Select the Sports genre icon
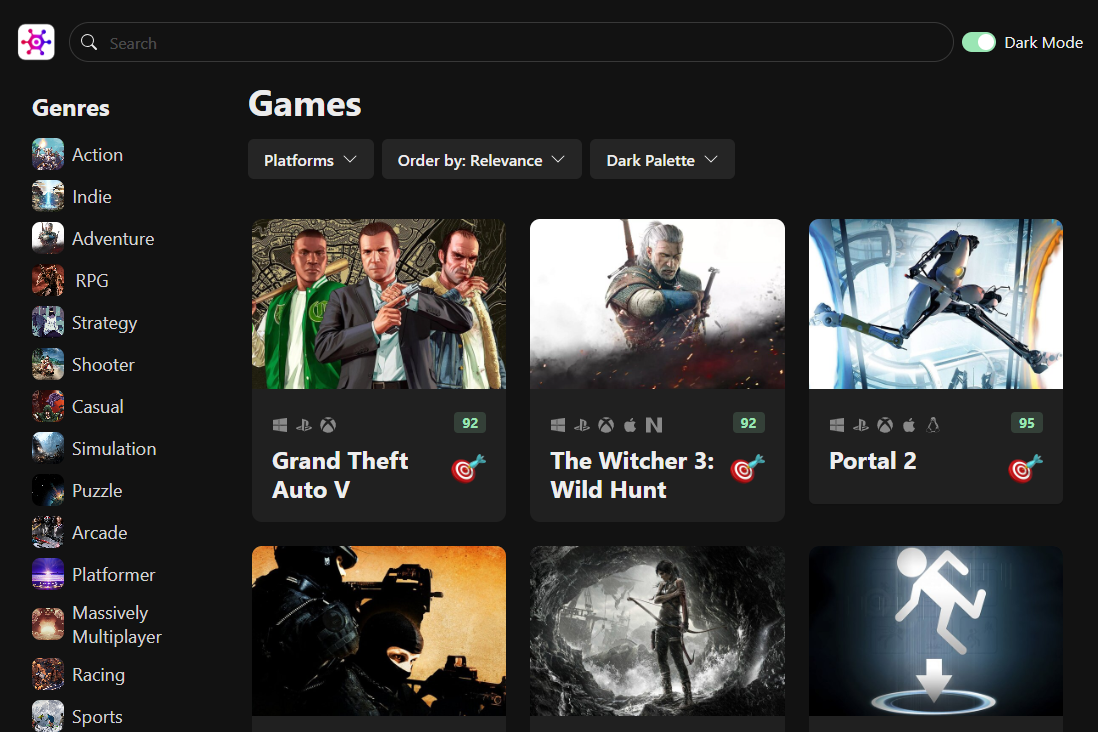This screenshot has width=1098, height=732. [48, 716]
